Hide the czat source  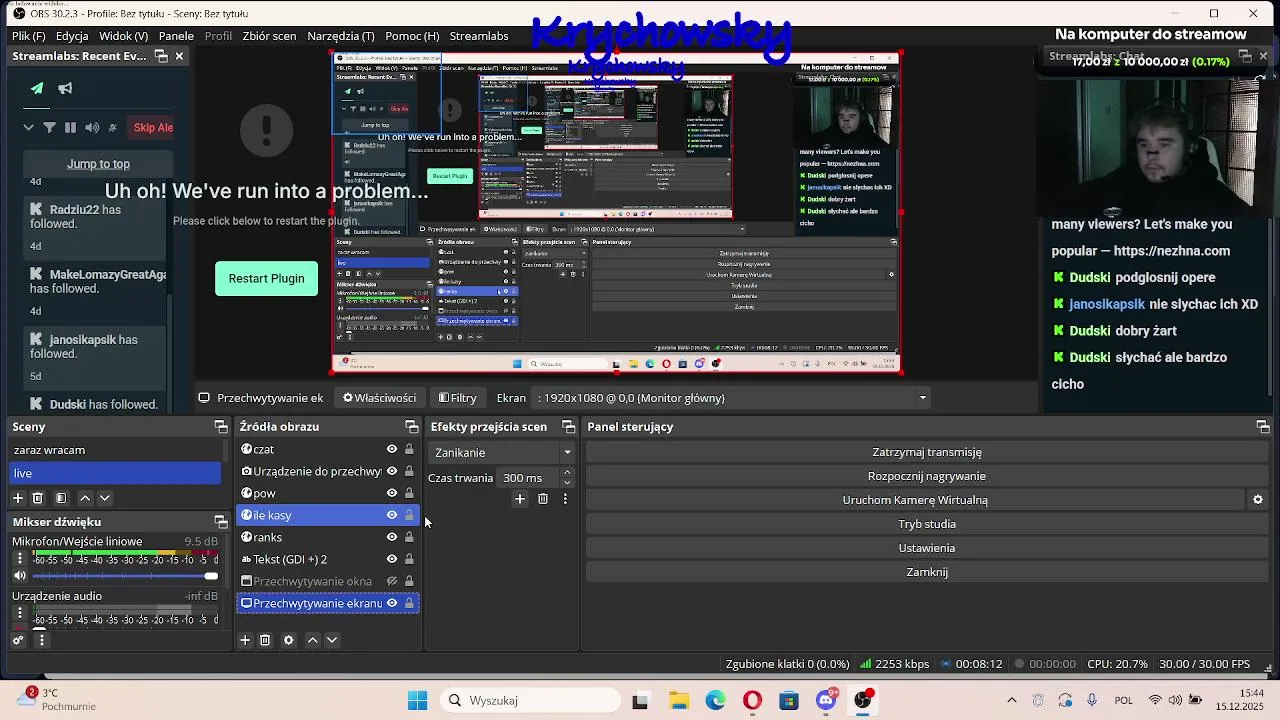[x=392, y=449]
